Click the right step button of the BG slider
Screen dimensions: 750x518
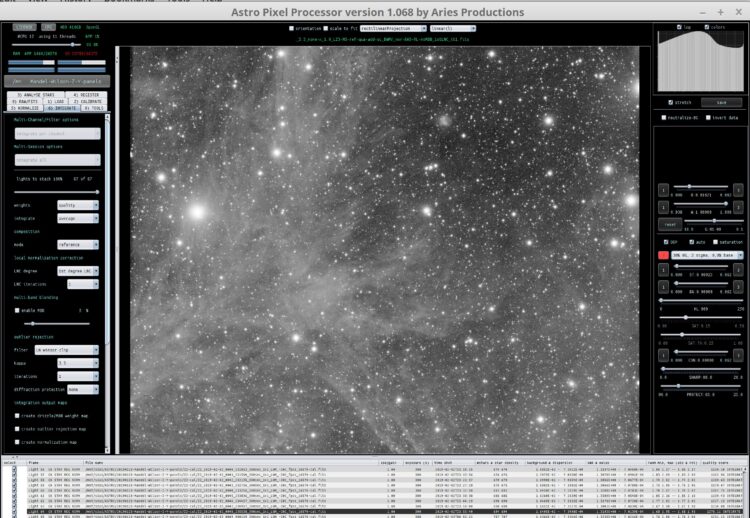pos(738,287)
